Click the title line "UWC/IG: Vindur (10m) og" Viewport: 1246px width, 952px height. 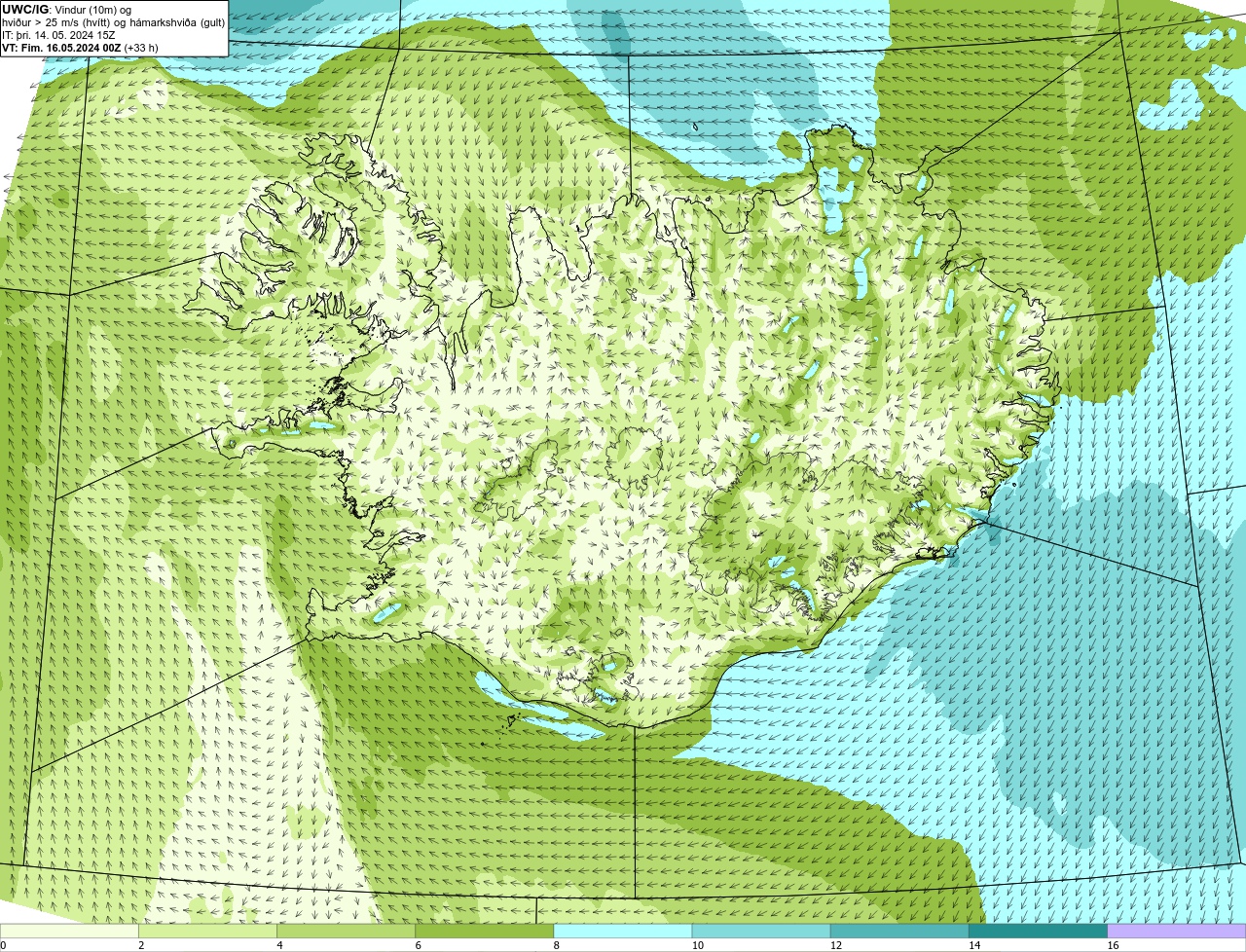coord(67,9)
